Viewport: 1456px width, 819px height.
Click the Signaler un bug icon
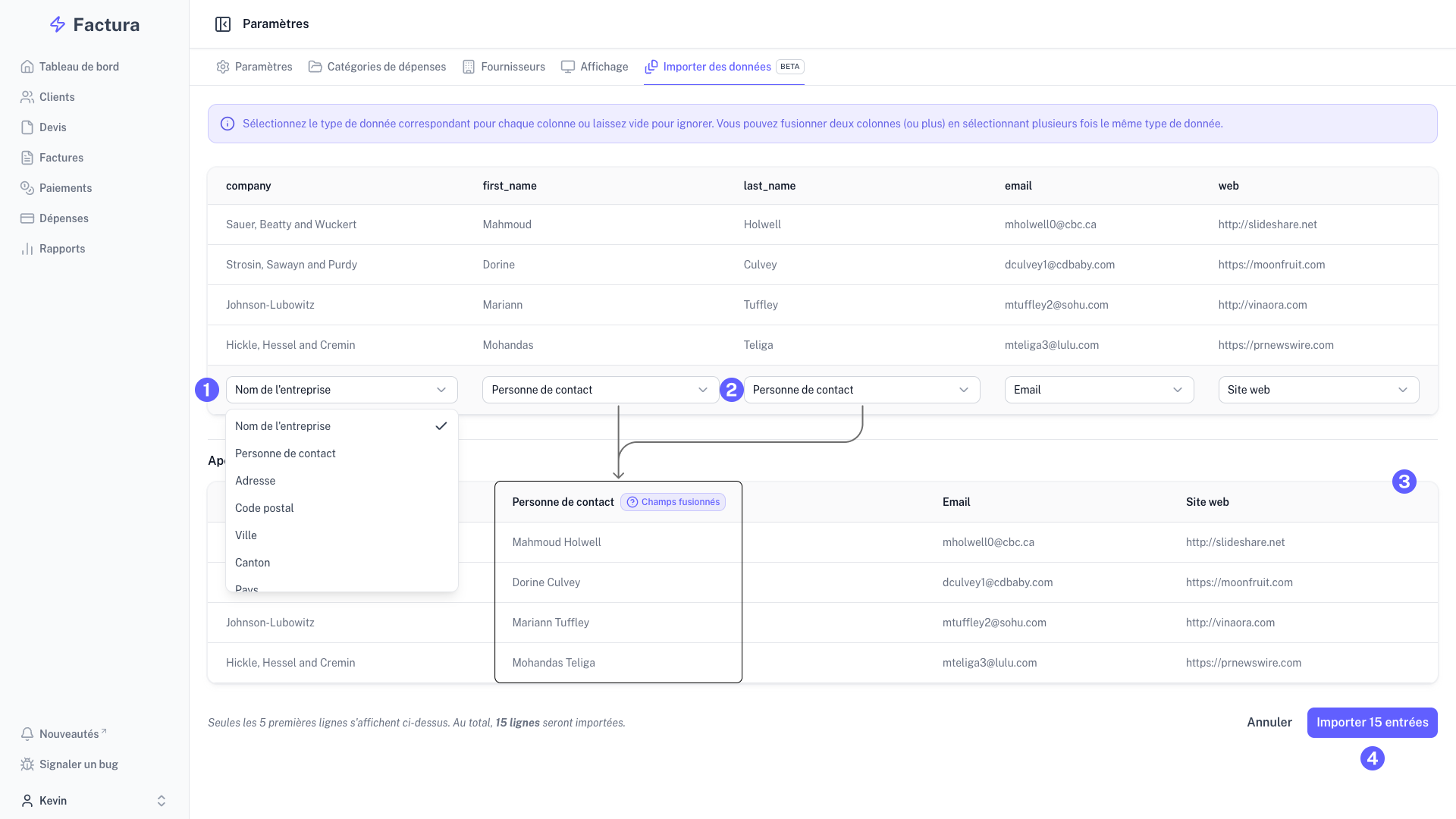click(x=27, y=764)
